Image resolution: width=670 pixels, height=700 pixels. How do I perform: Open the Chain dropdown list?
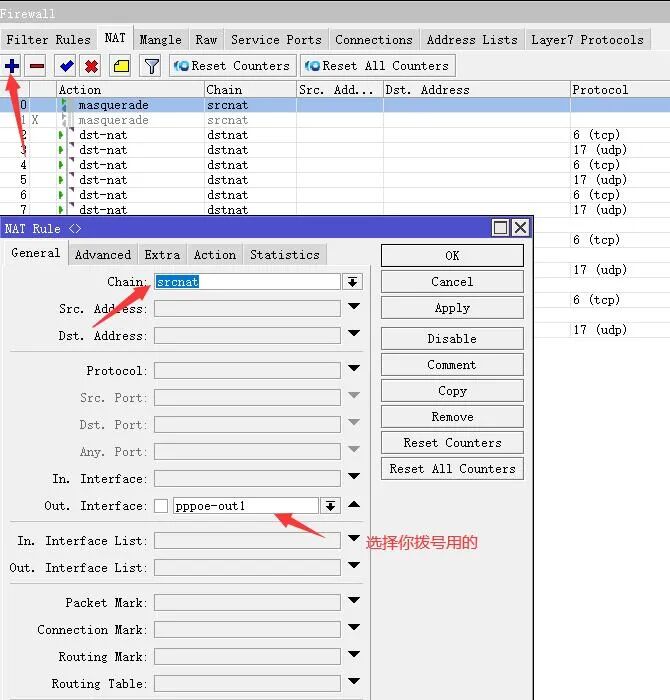tap(353, 282)
